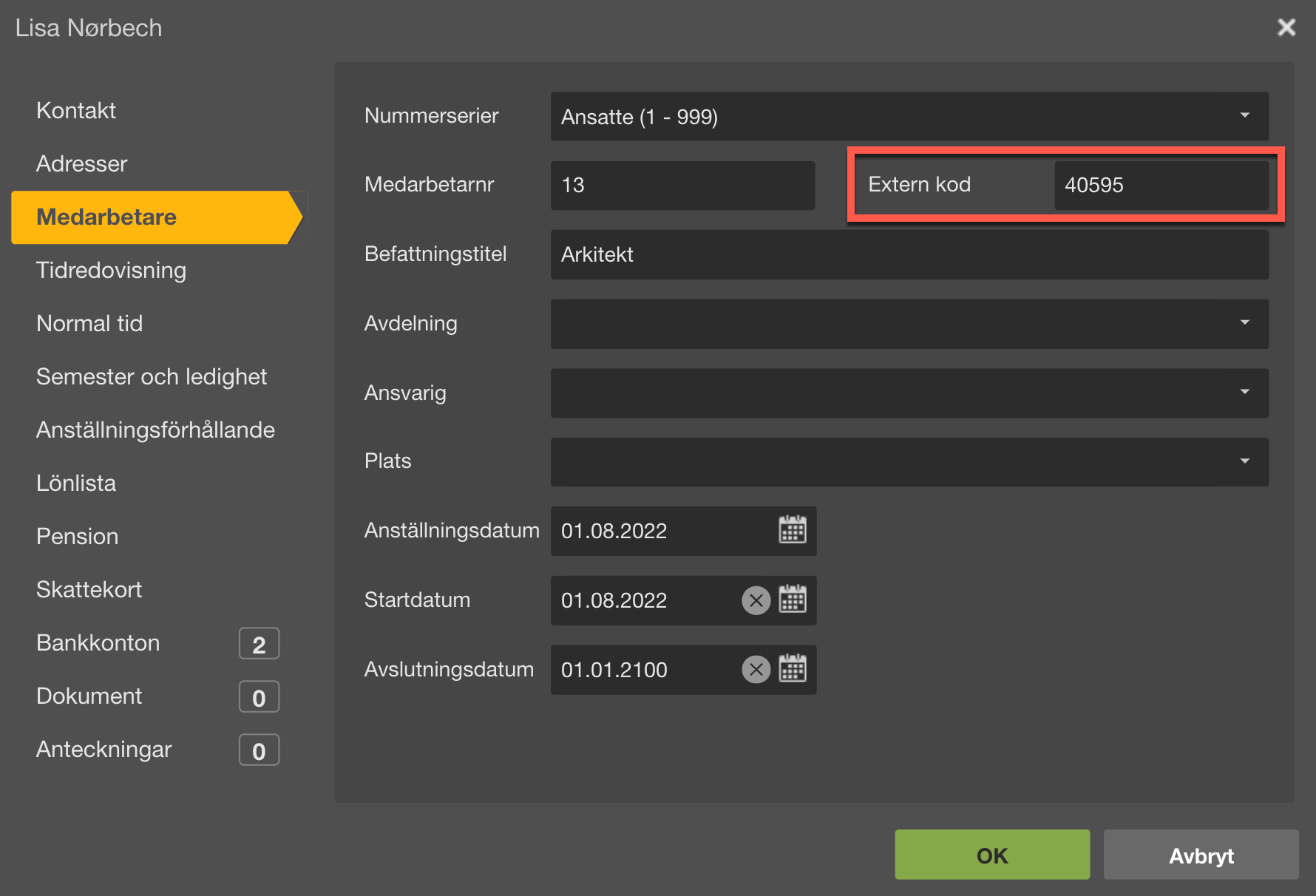The image size is (1316, 896).
Task: Clear the Startdatum date value
Action: click(756, 600)
